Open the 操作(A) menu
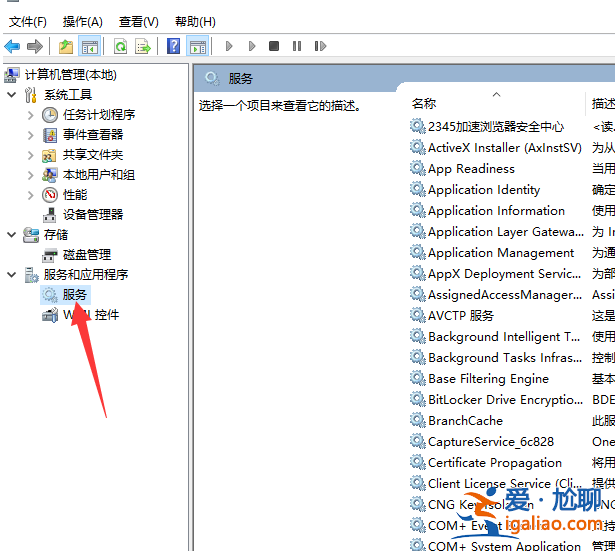615x551 pixels. 82,22
